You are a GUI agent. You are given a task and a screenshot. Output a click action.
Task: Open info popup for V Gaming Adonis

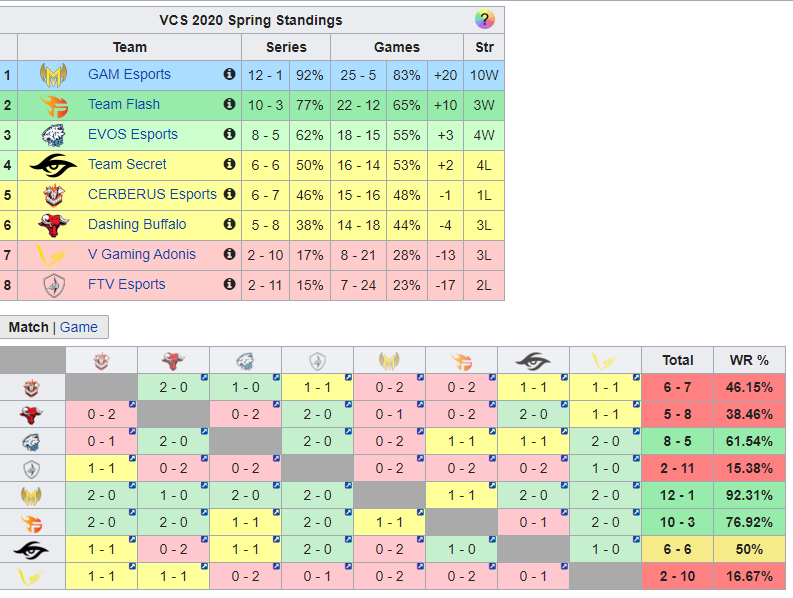229,254
